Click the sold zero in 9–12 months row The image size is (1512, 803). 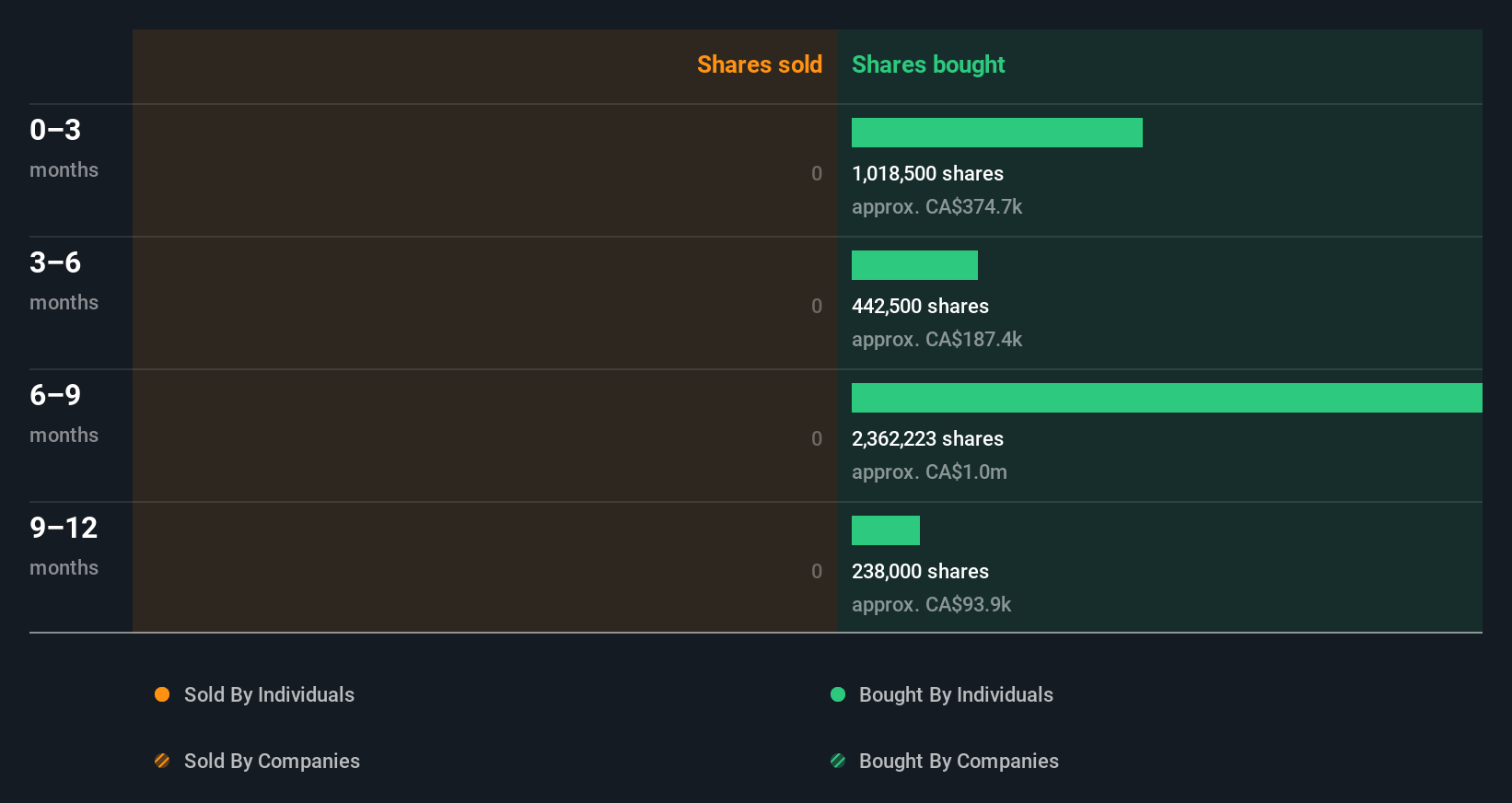(x=817, y=571)
